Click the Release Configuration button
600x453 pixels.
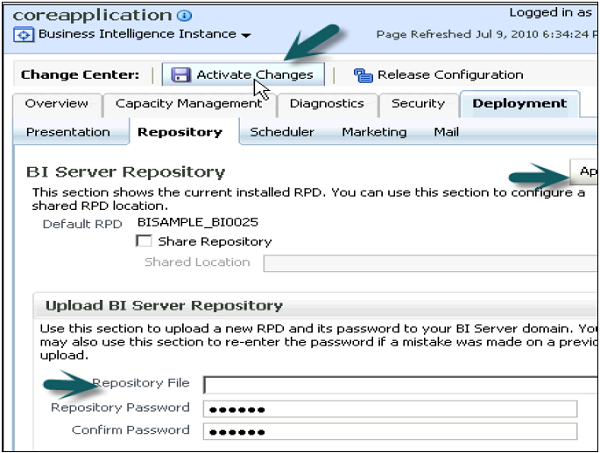449,75
